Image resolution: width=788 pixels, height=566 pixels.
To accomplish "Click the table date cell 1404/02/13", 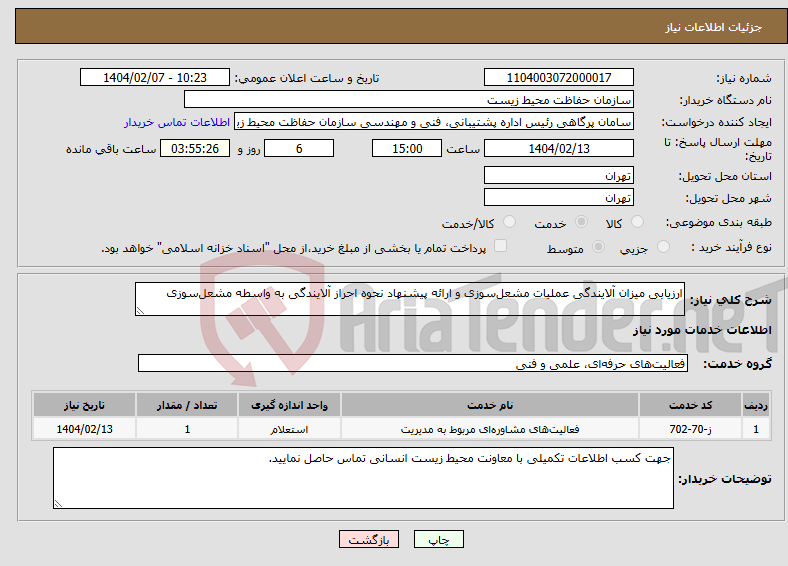I will 84,429.
